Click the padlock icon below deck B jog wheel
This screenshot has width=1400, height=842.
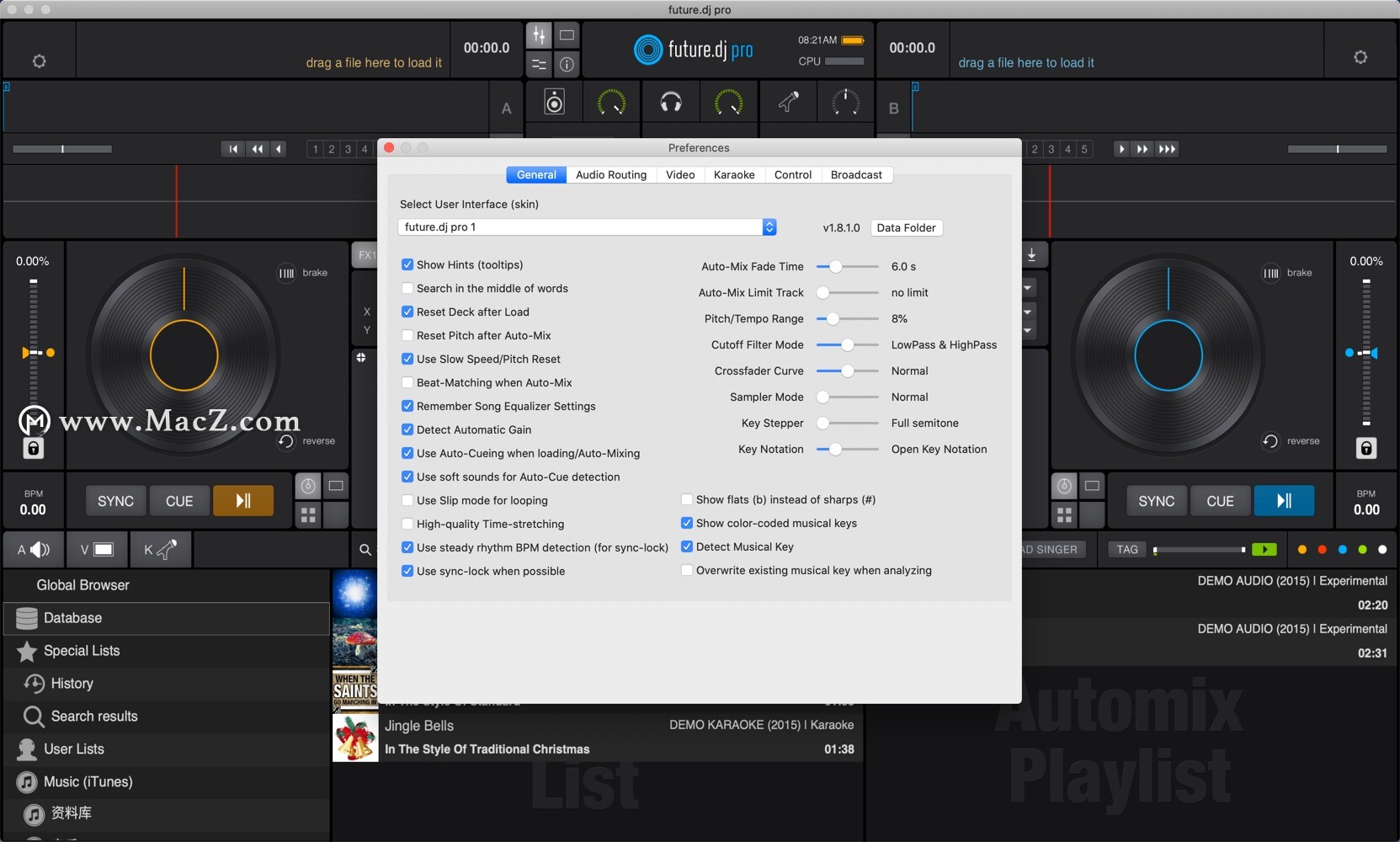pyautogui.click(x=1365, y=449)
